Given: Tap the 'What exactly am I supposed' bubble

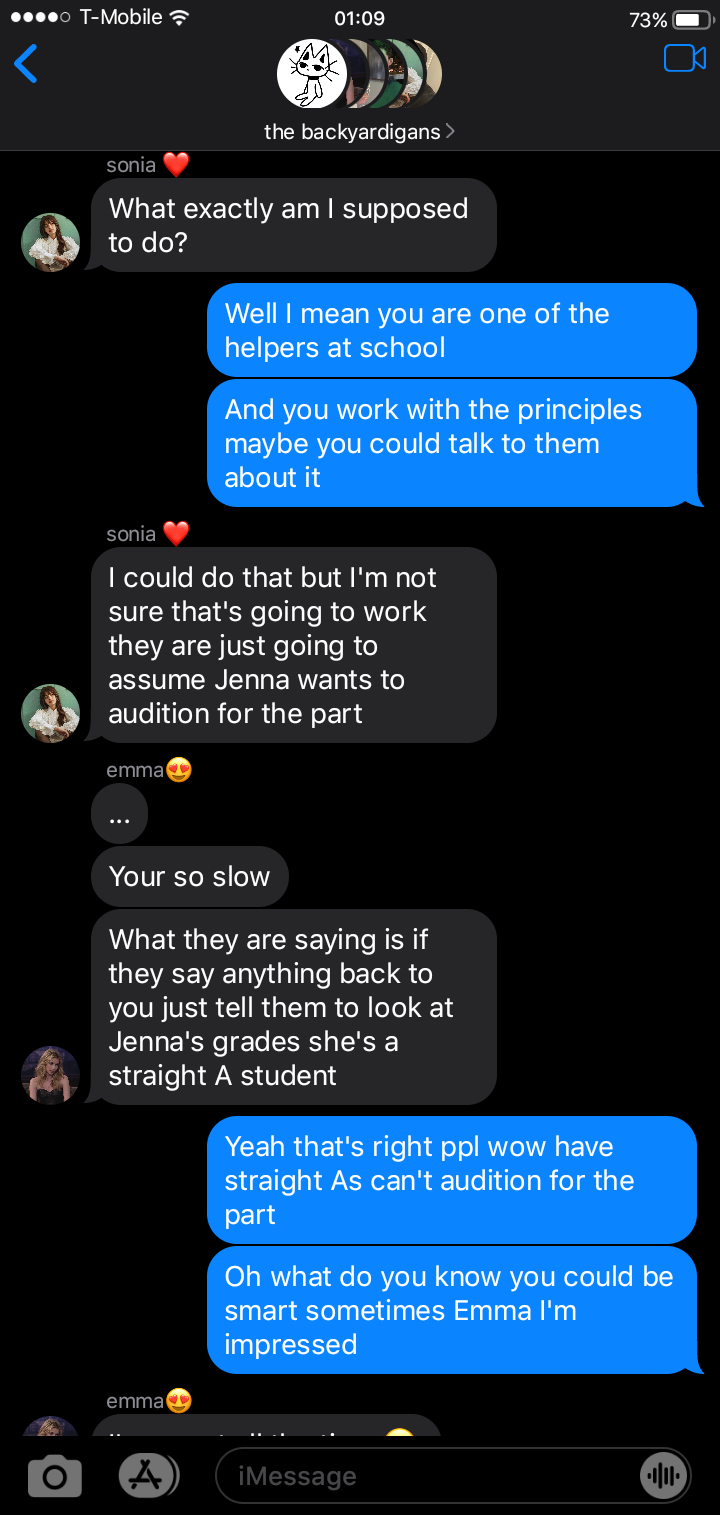Looking at the screenshot, I should (x=293, y=225).
